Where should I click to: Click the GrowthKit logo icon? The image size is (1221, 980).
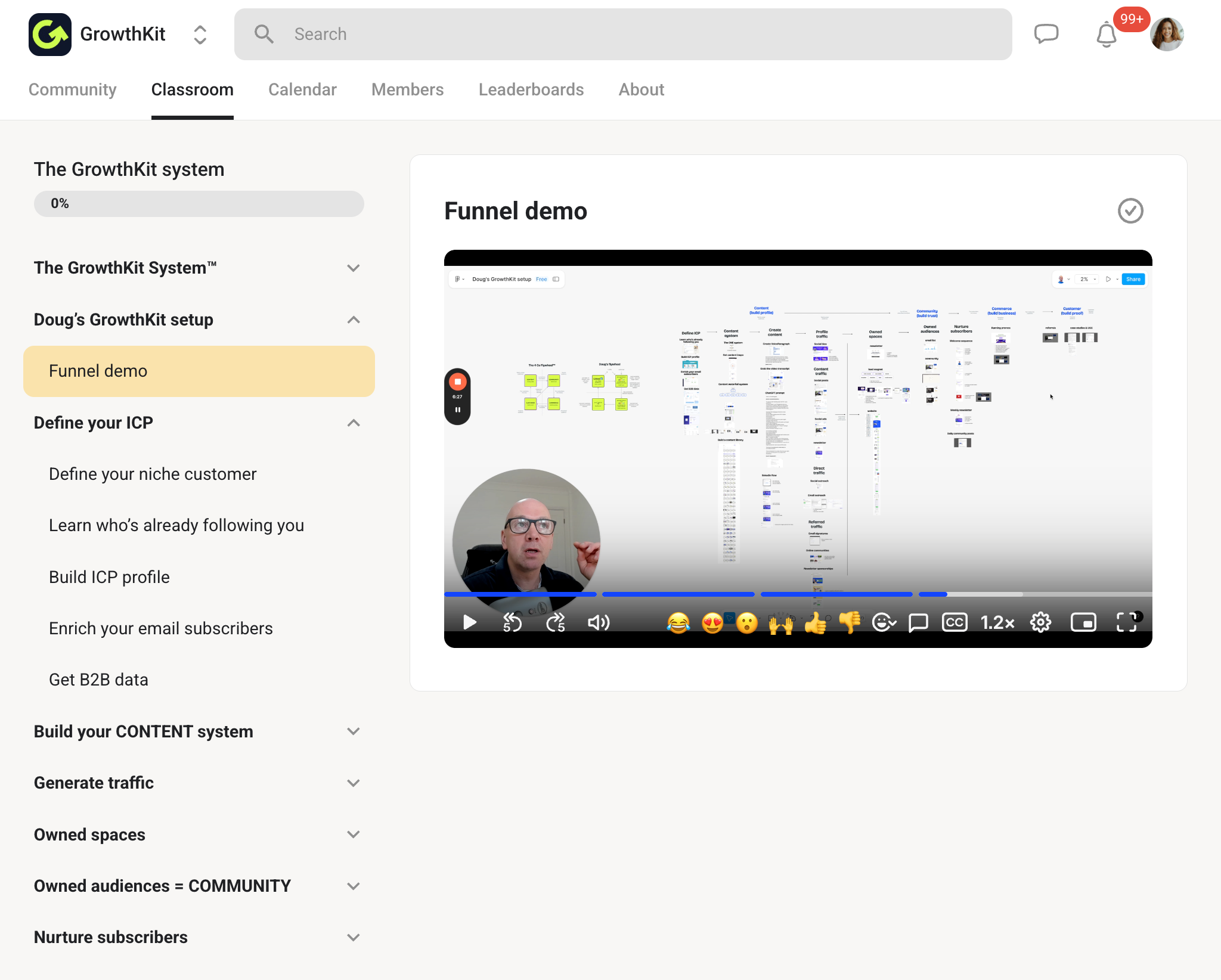[x=50, y=35]
